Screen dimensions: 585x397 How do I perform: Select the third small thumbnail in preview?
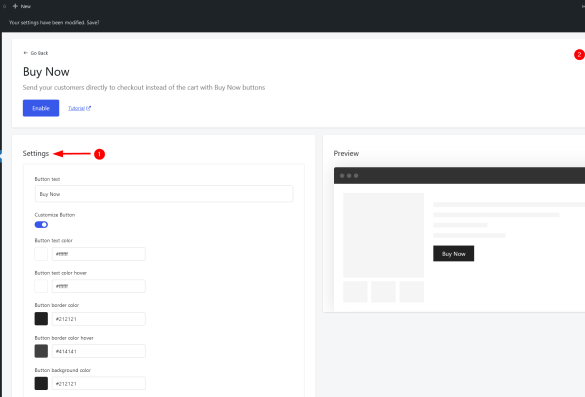click(x=412, y=292)
